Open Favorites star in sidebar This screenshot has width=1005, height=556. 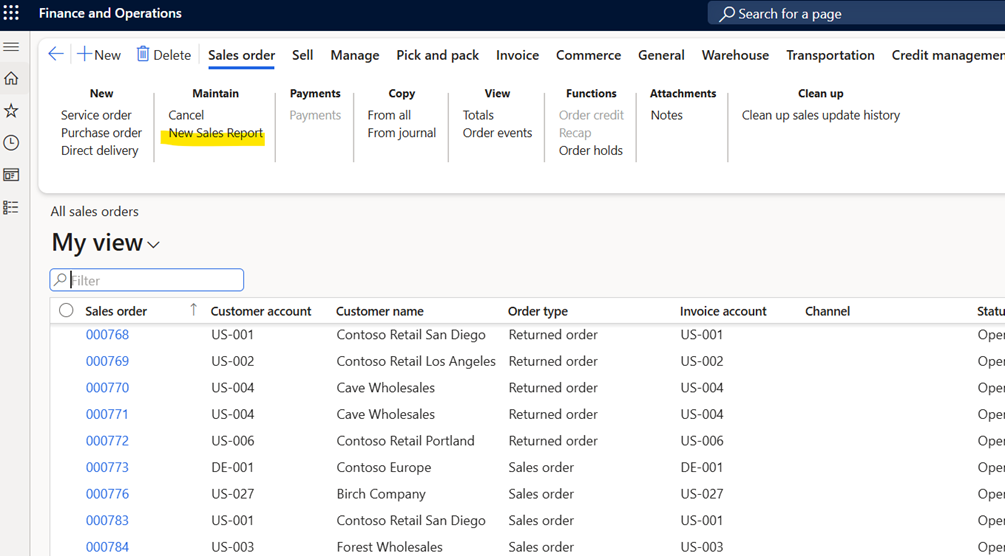(11, 111)
